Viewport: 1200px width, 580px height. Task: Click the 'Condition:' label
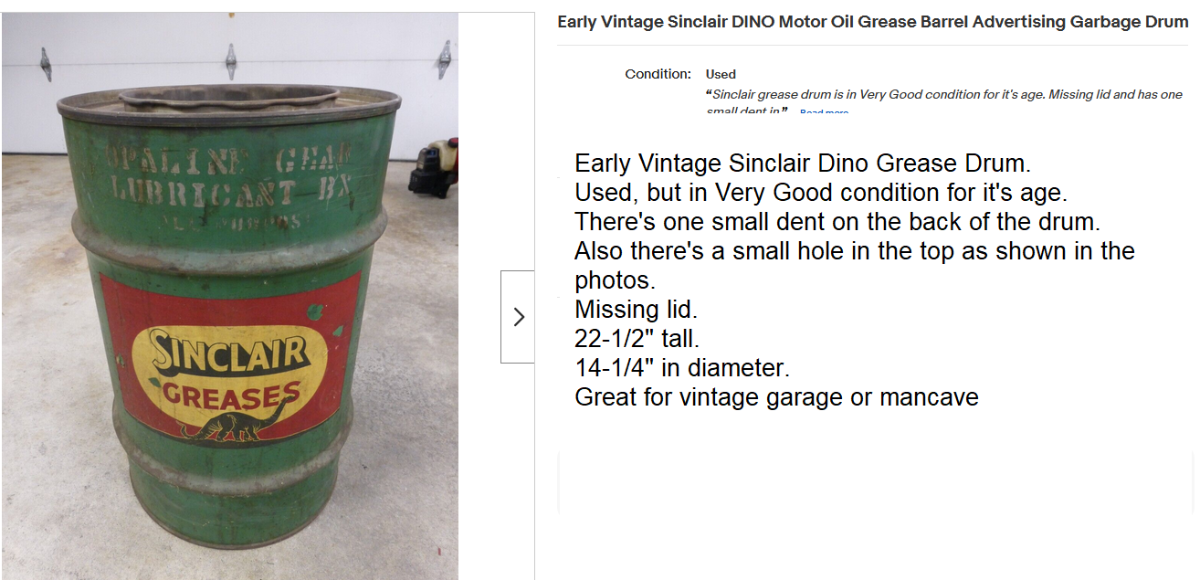pyautogui.click(x=657, y=74)
